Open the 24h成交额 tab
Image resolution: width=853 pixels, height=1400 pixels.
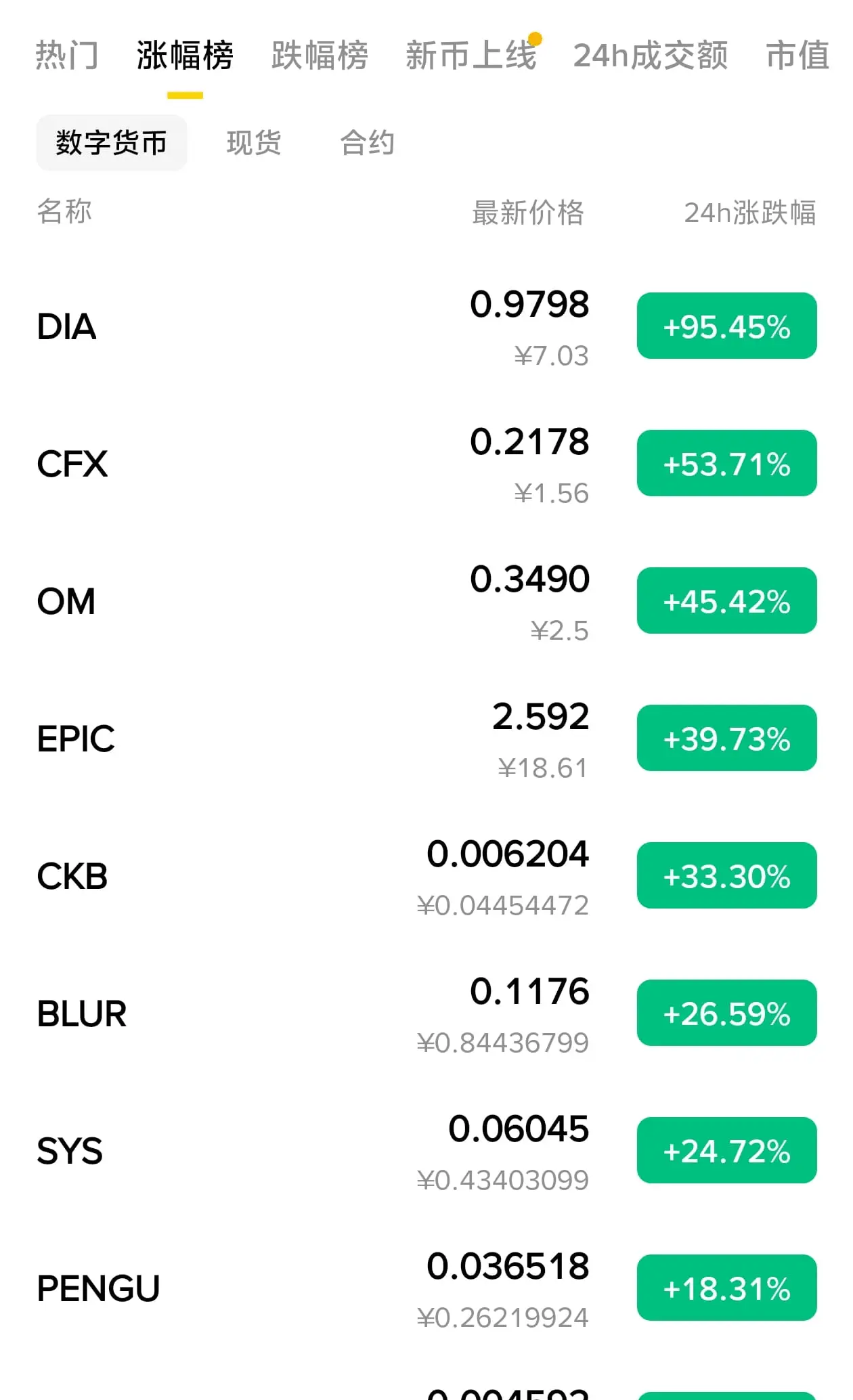click(651, 55)
